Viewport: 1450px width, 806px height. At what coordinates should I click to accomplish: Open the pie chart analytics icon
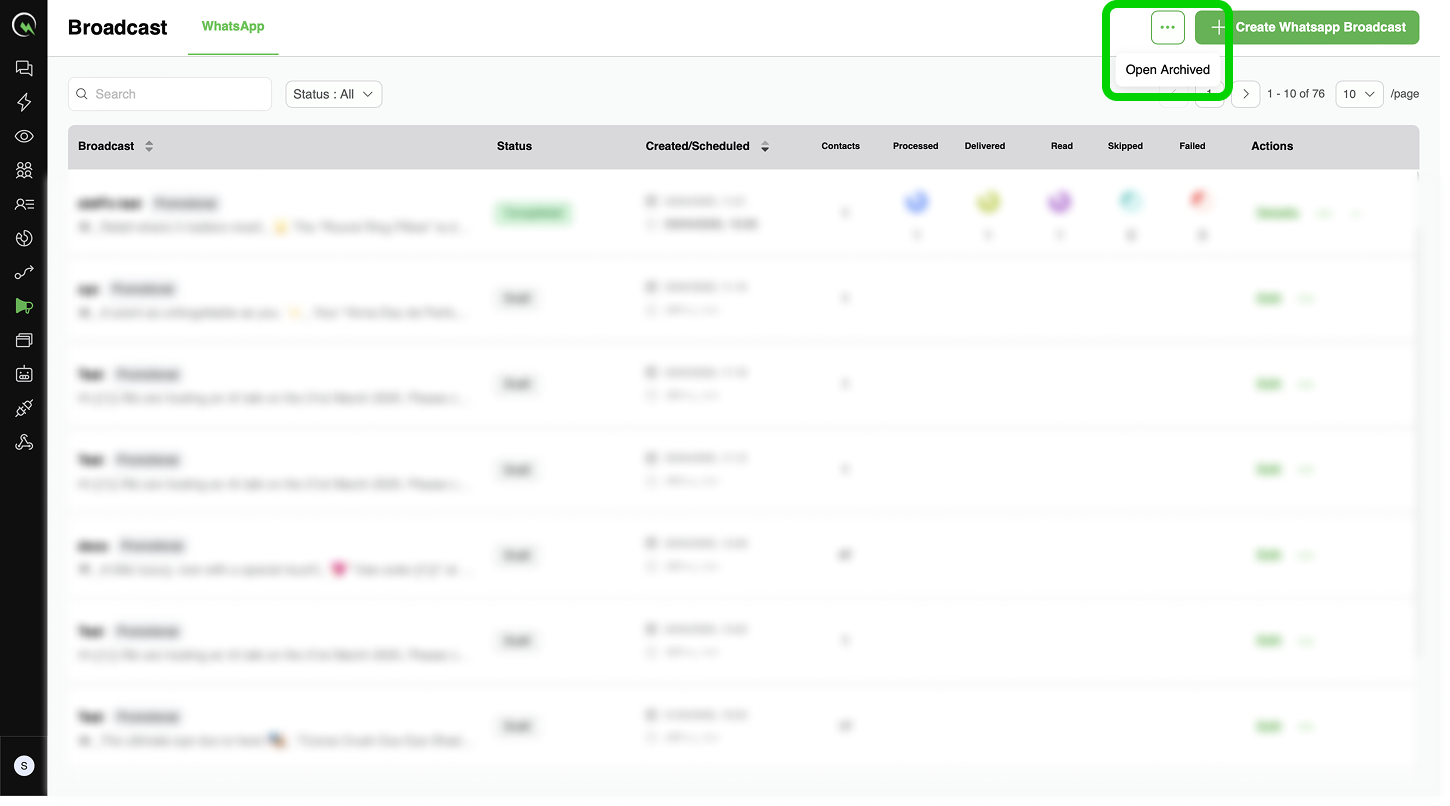(x=24, y=238)
